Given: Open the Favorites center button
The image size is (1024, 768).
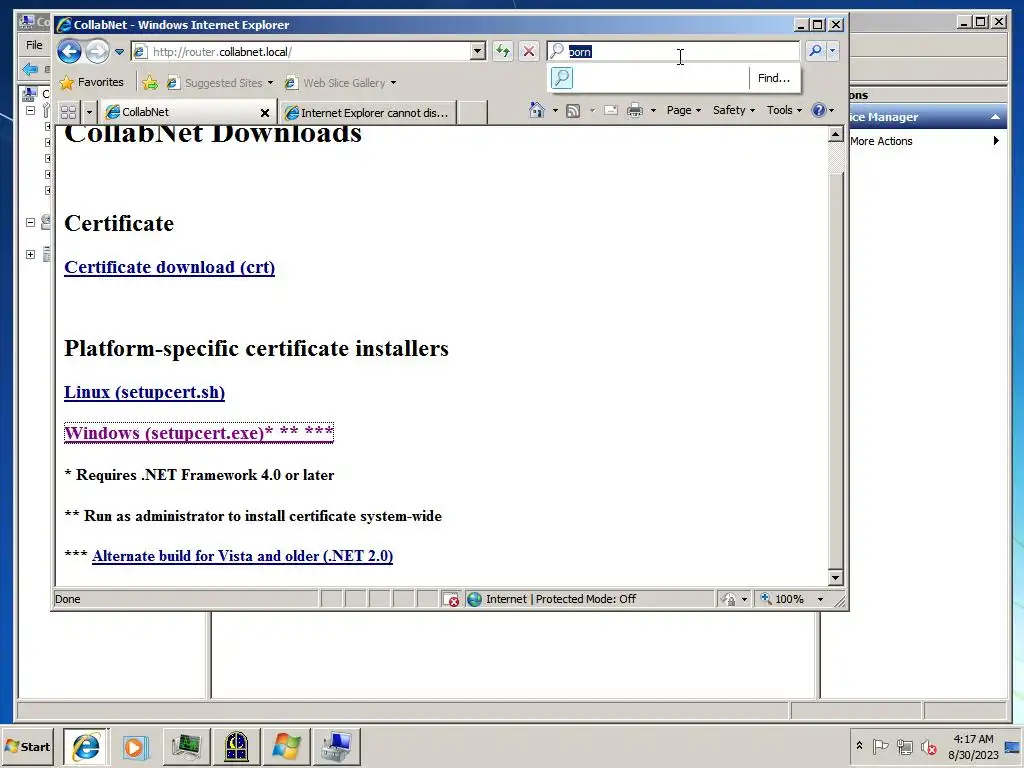Looking at the screenshot, I should tap(91, 82).
